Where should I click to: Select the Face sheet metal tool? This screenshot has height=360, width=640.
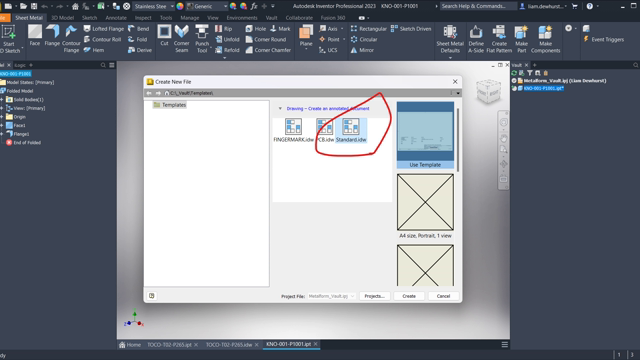click(35, 36)
